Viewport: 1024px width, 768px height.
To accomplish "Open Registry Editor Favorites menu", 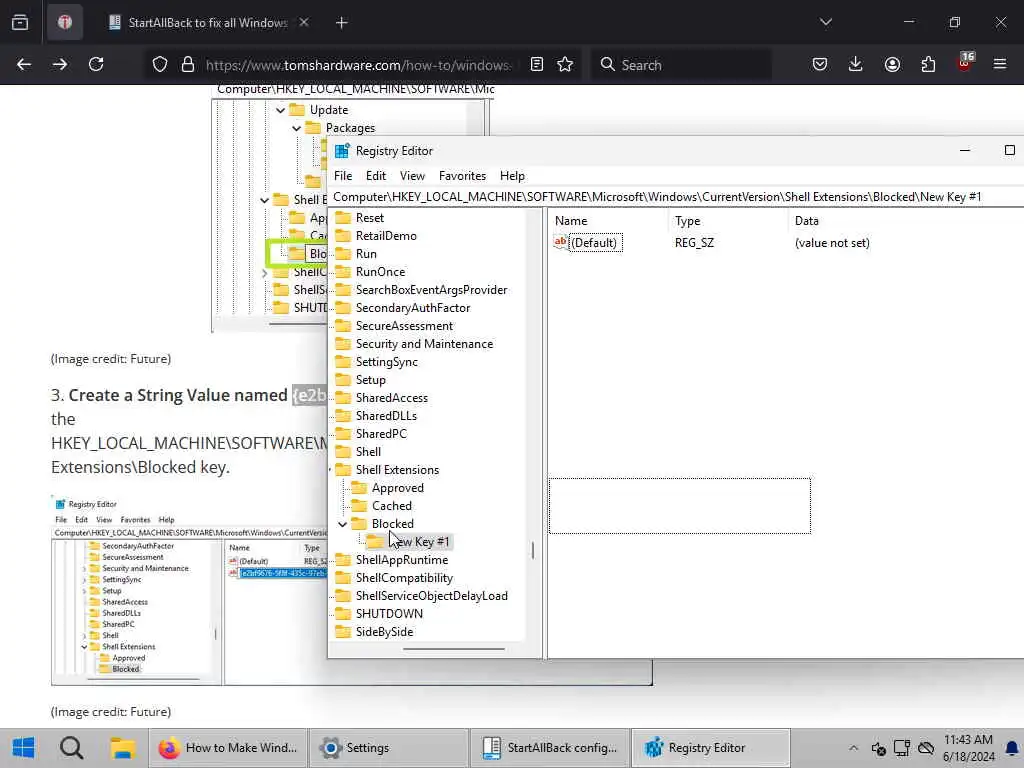I will 462,176.
